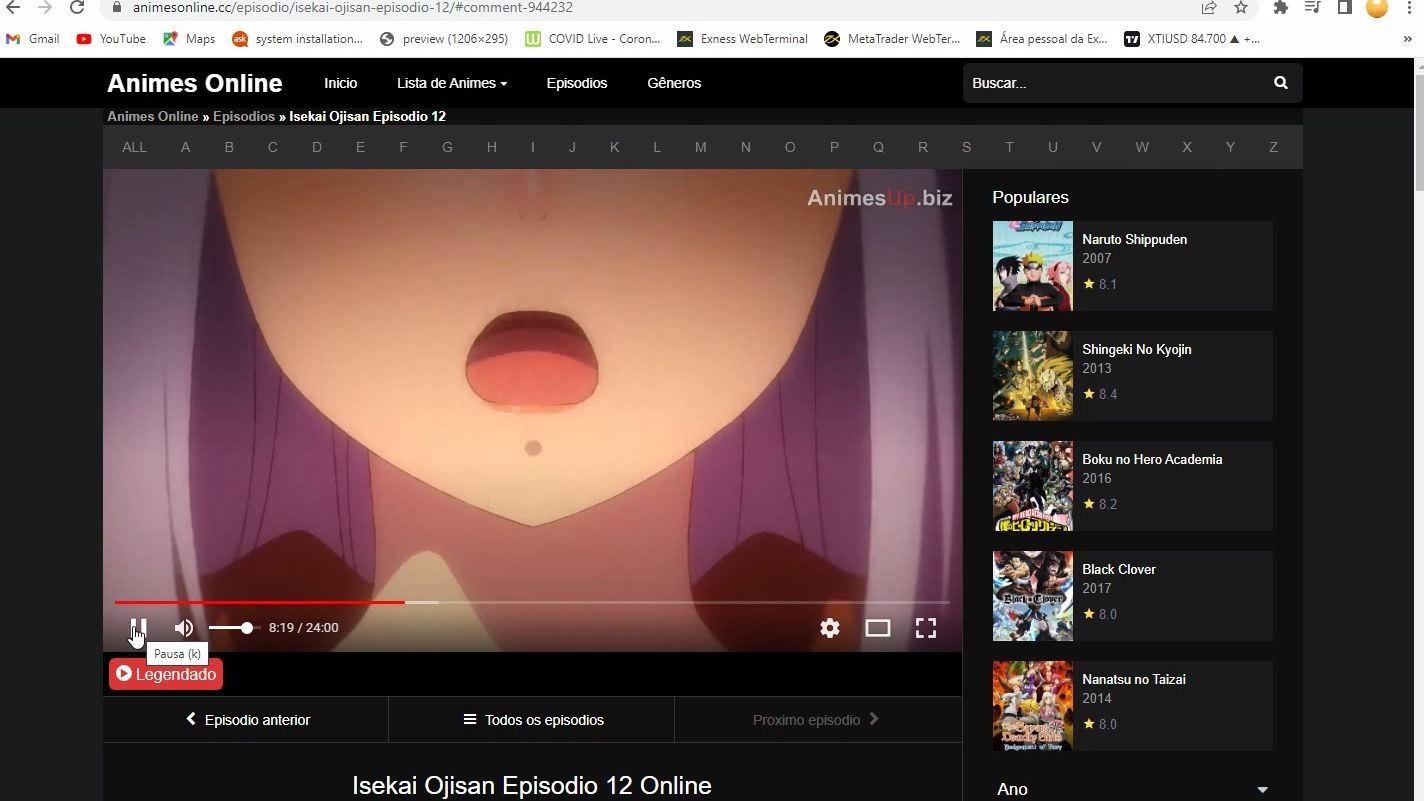Show more bookmarks with the chevron
Image resolution: width=1424 pixels, height=801 pixels.
point(1408,39)
